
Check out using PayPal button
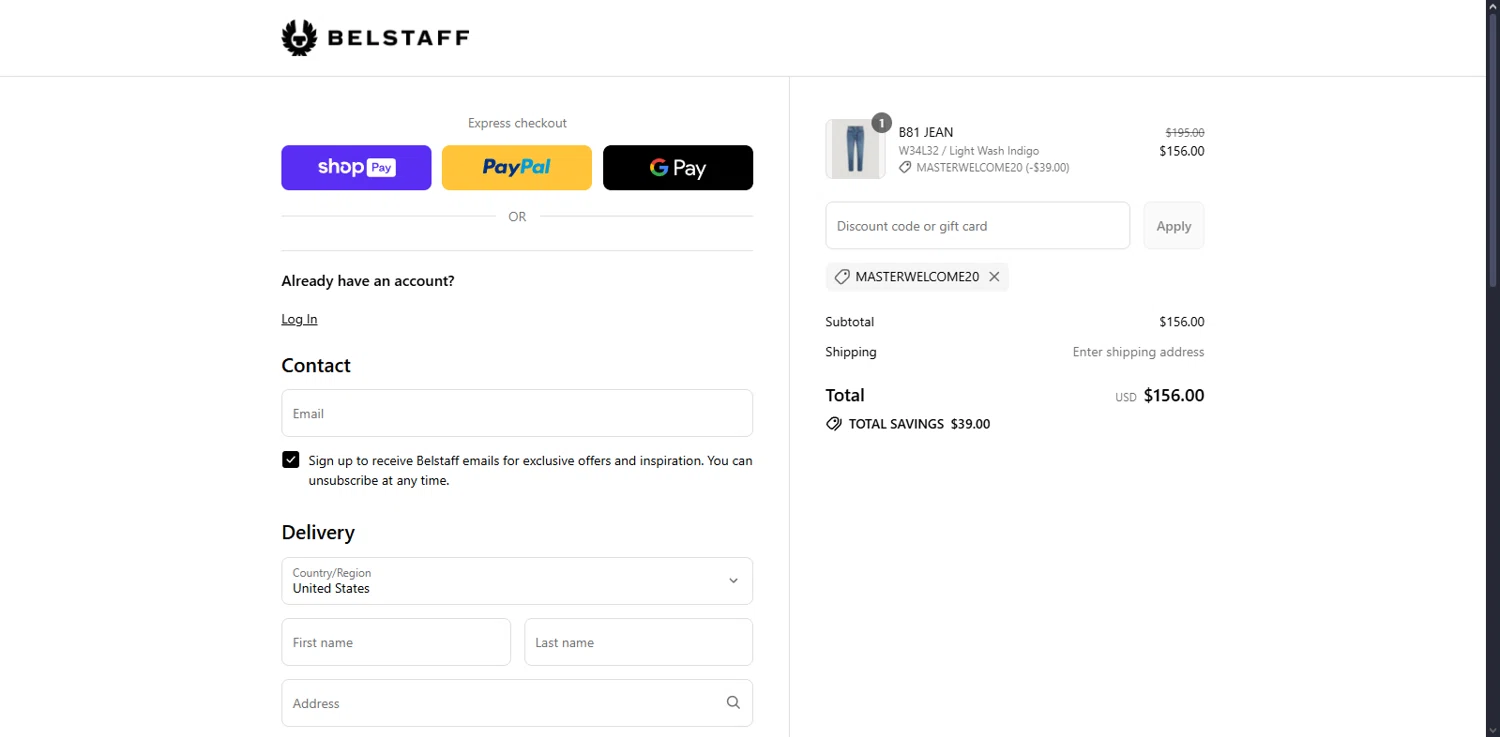point(517,167)
